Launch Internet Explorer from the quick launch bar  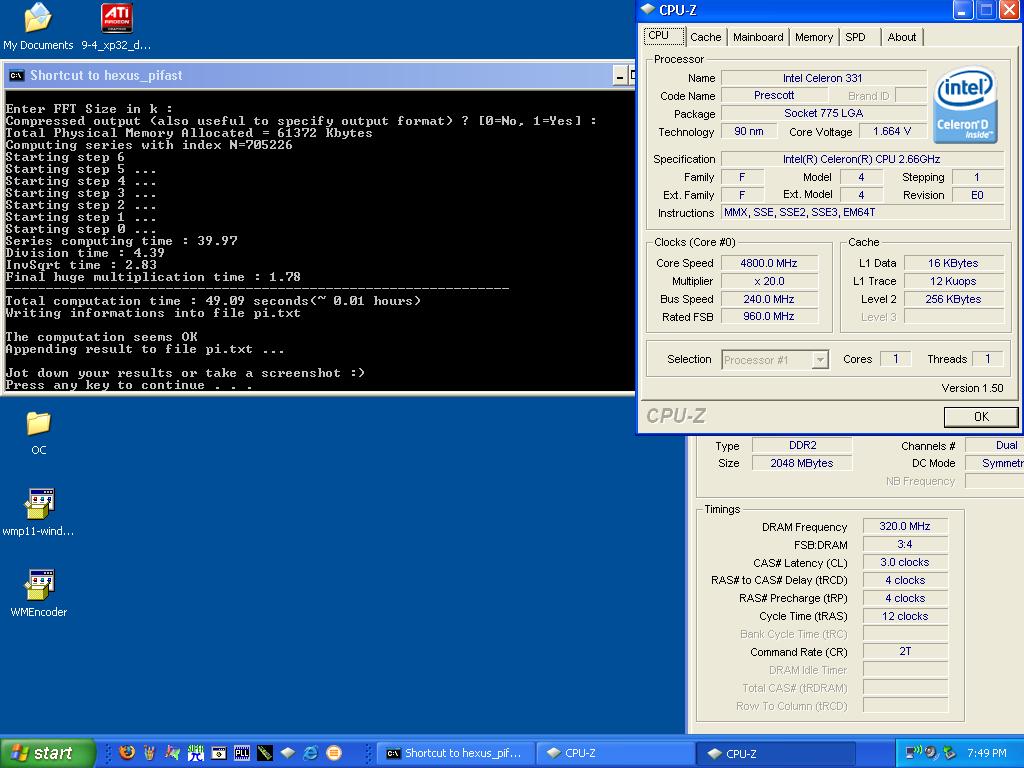(x=311, y=752)
